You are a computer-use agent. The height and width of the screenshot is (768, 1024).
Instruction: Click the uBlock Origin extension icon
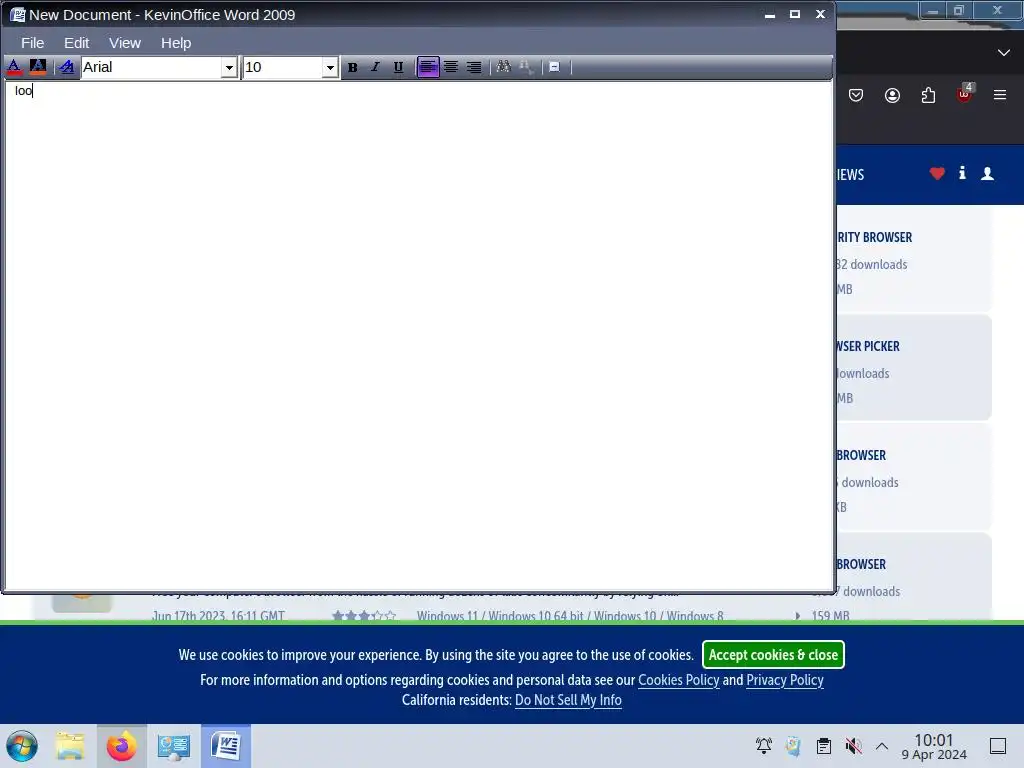(965, 94)
